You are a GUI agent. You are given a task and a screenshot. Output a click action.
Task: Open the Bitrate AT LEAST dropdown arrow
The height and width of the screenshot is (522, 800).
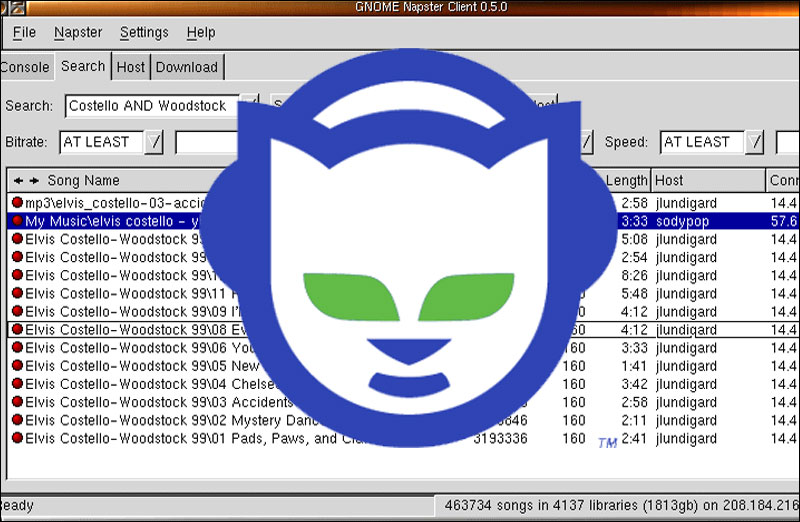(154, 142)
